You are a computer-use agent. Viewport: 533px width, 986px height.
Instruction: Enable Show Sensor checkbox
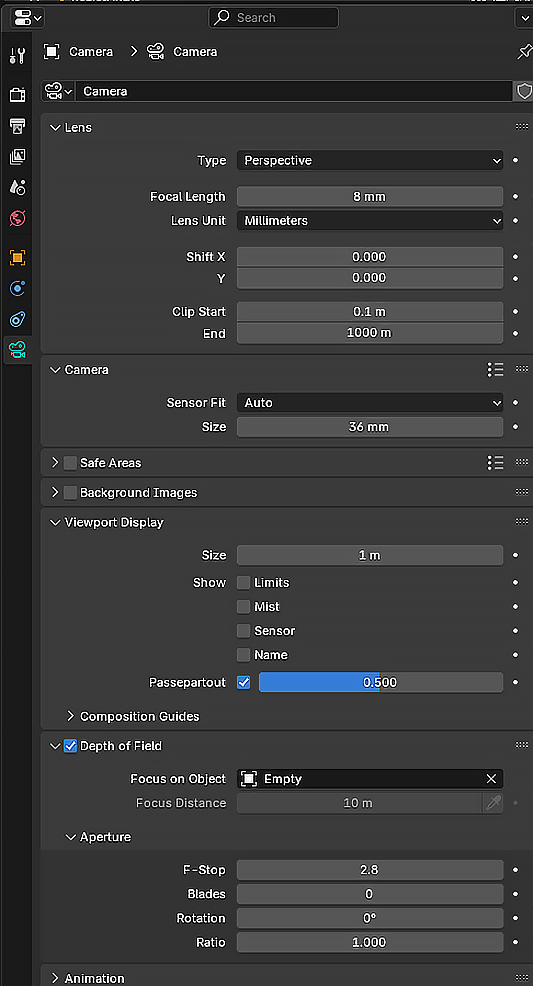point(243,631)
